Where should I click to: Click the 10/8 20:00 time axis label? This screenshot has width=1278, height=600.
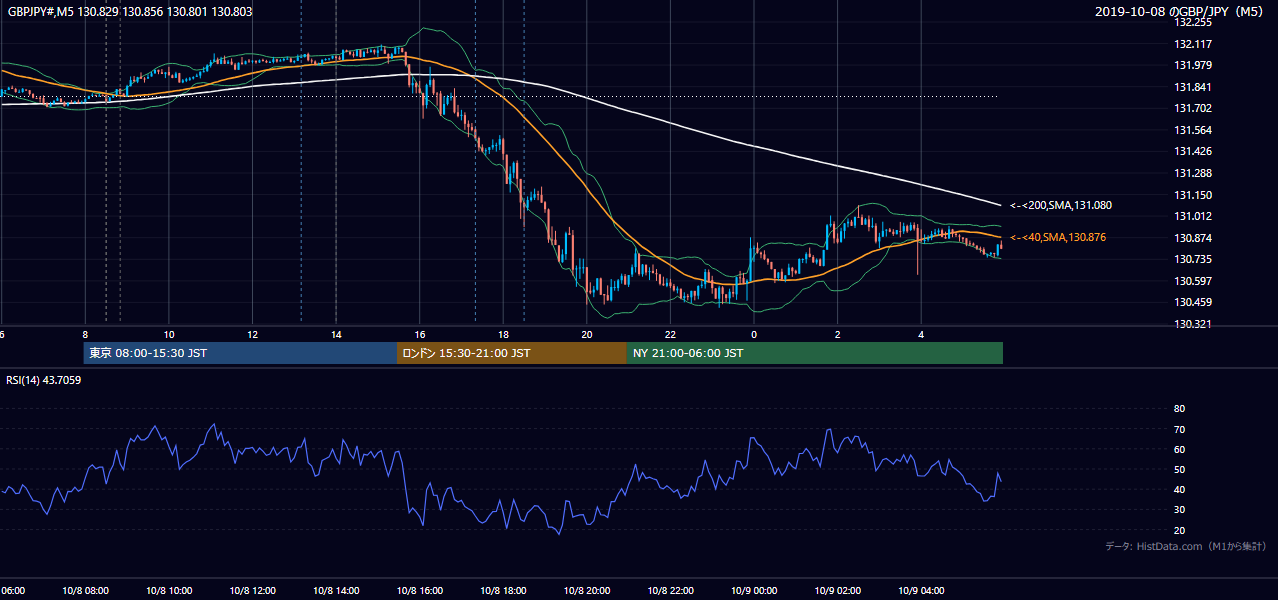[x=587, y=591]
